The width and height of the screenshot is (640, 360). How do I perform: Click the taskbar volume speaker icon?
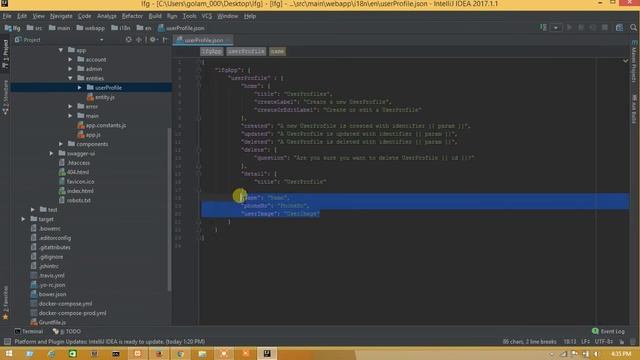click(596, 354)
